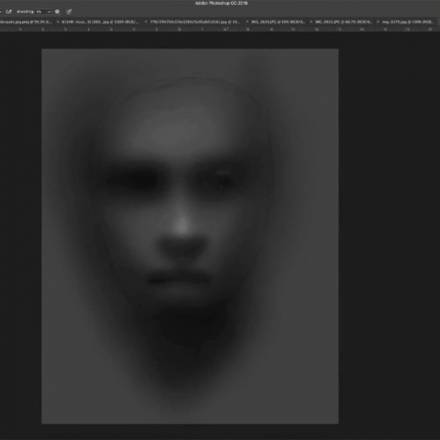Screen dimensions: 440x440
Task: Click the blurred face image on the canvas
Action: [190, 236]
